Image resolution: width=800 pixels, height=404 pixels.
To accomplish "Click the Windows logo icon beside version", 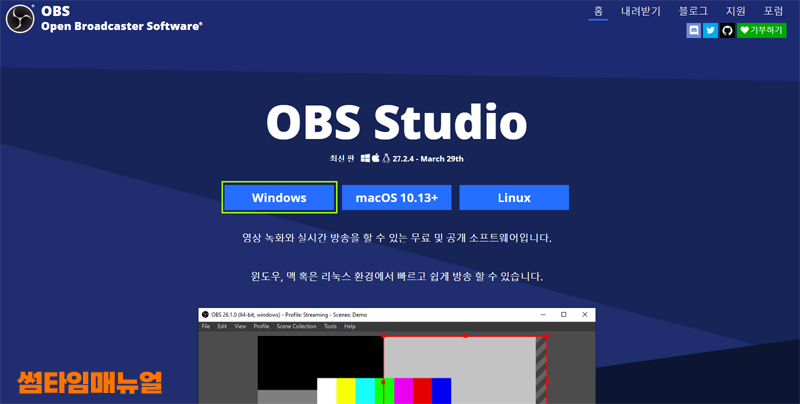I will (365, 158).
